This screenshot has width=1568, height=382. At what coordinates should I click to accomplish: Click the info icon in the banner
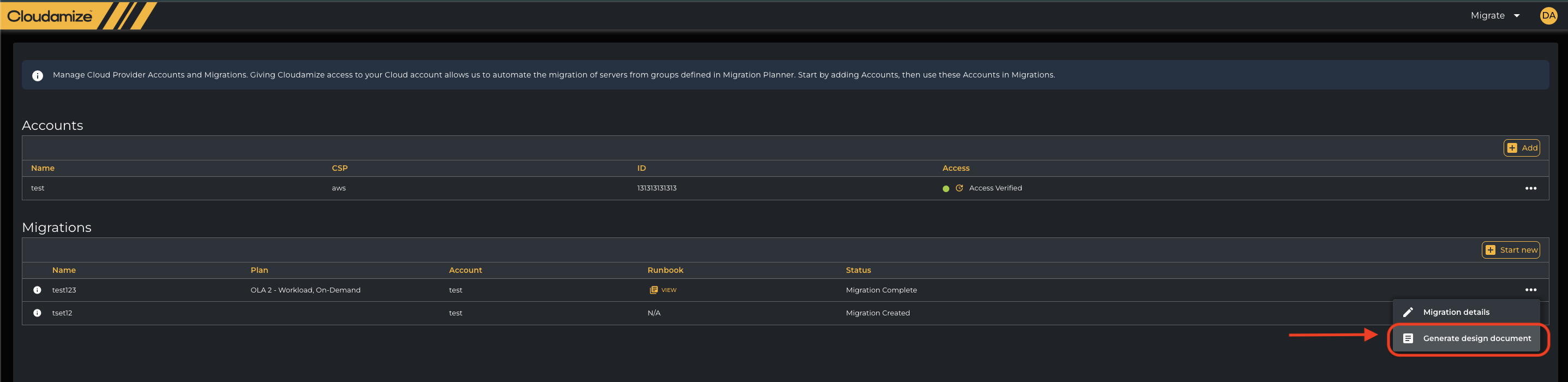38,75
